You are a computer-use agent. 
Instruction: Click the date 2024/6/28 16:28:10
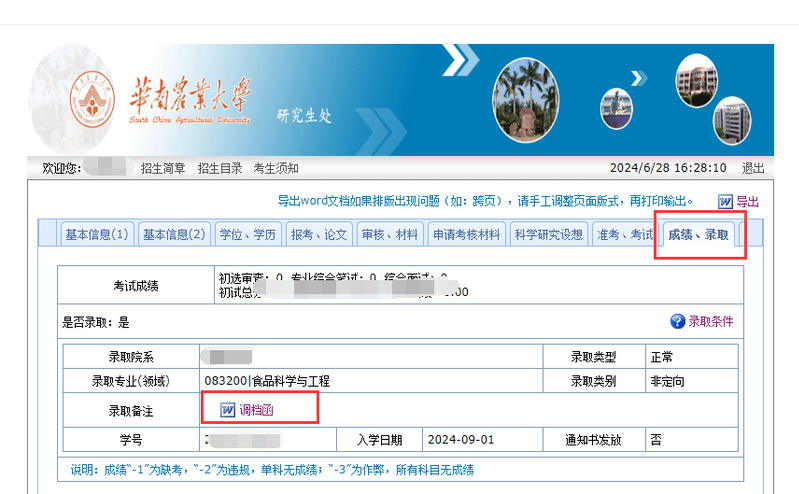pos(668,168)
